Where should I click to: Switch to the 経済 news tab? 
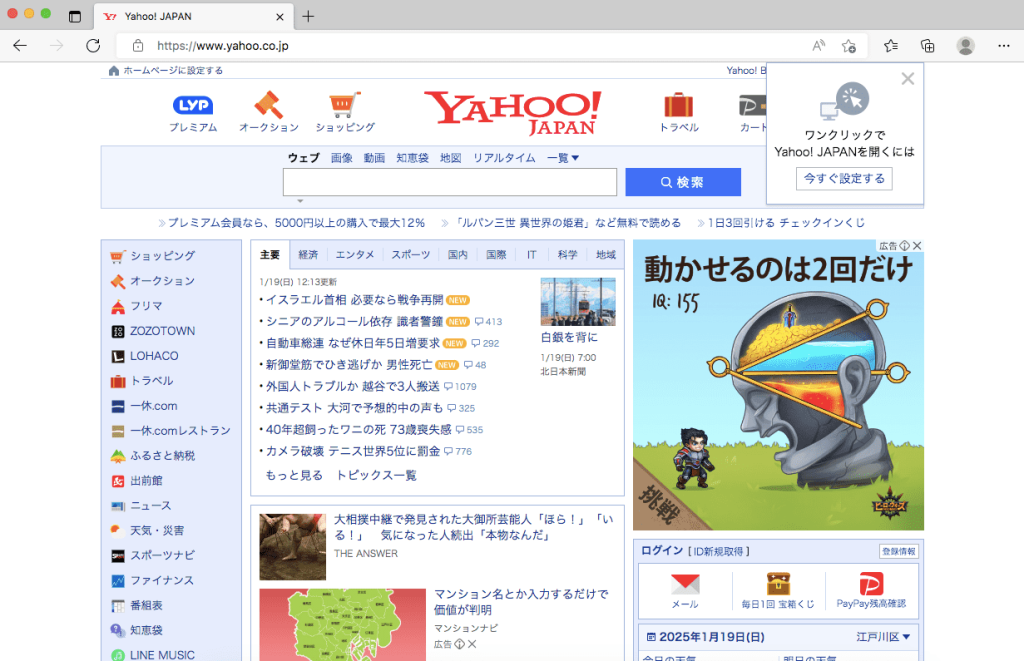[308, 255]
